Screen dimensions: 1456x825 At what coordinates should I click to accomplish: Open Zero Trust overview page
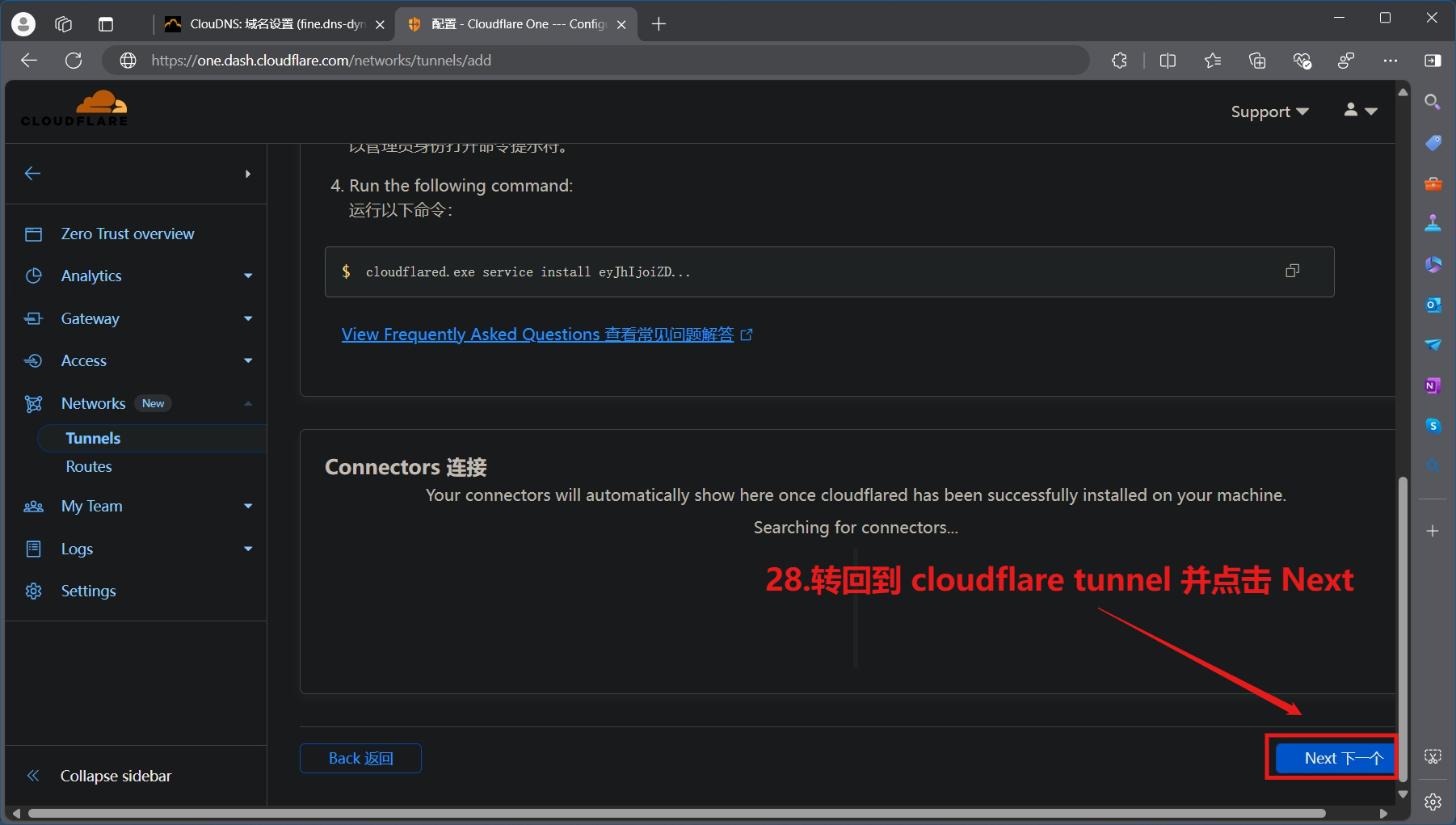128,234
